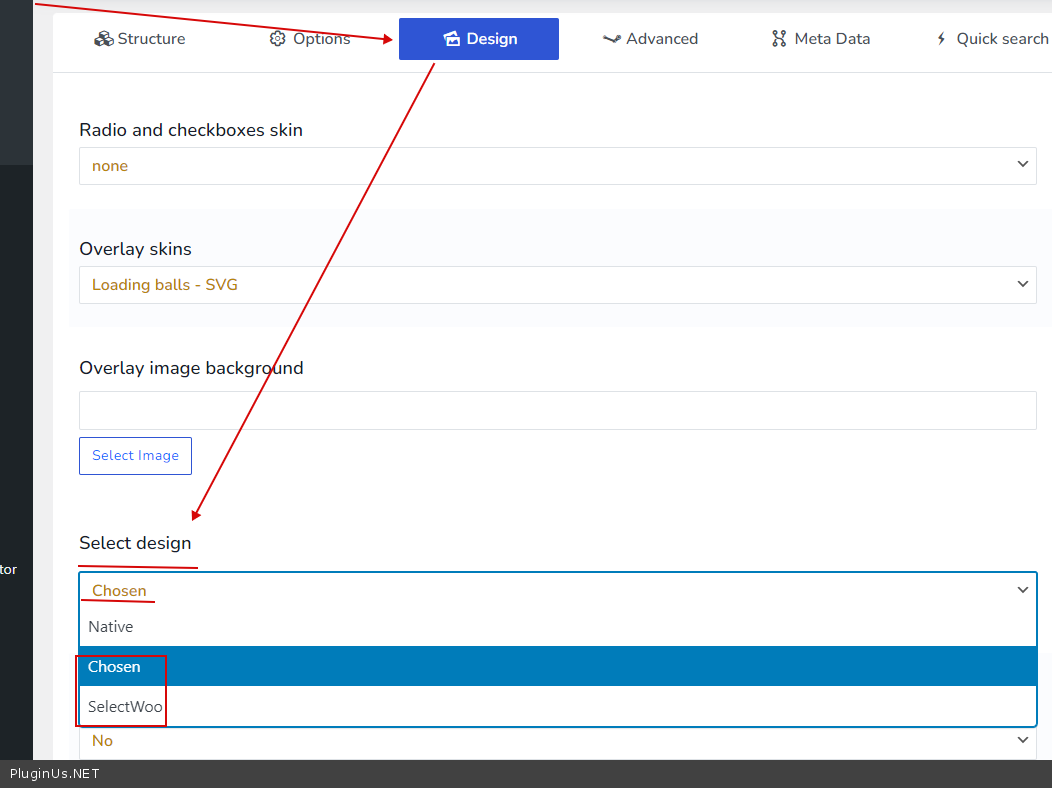The height and width of the screenshot is (788, 1052).
Task: Click the Options tab text
Action: [321, 39]
